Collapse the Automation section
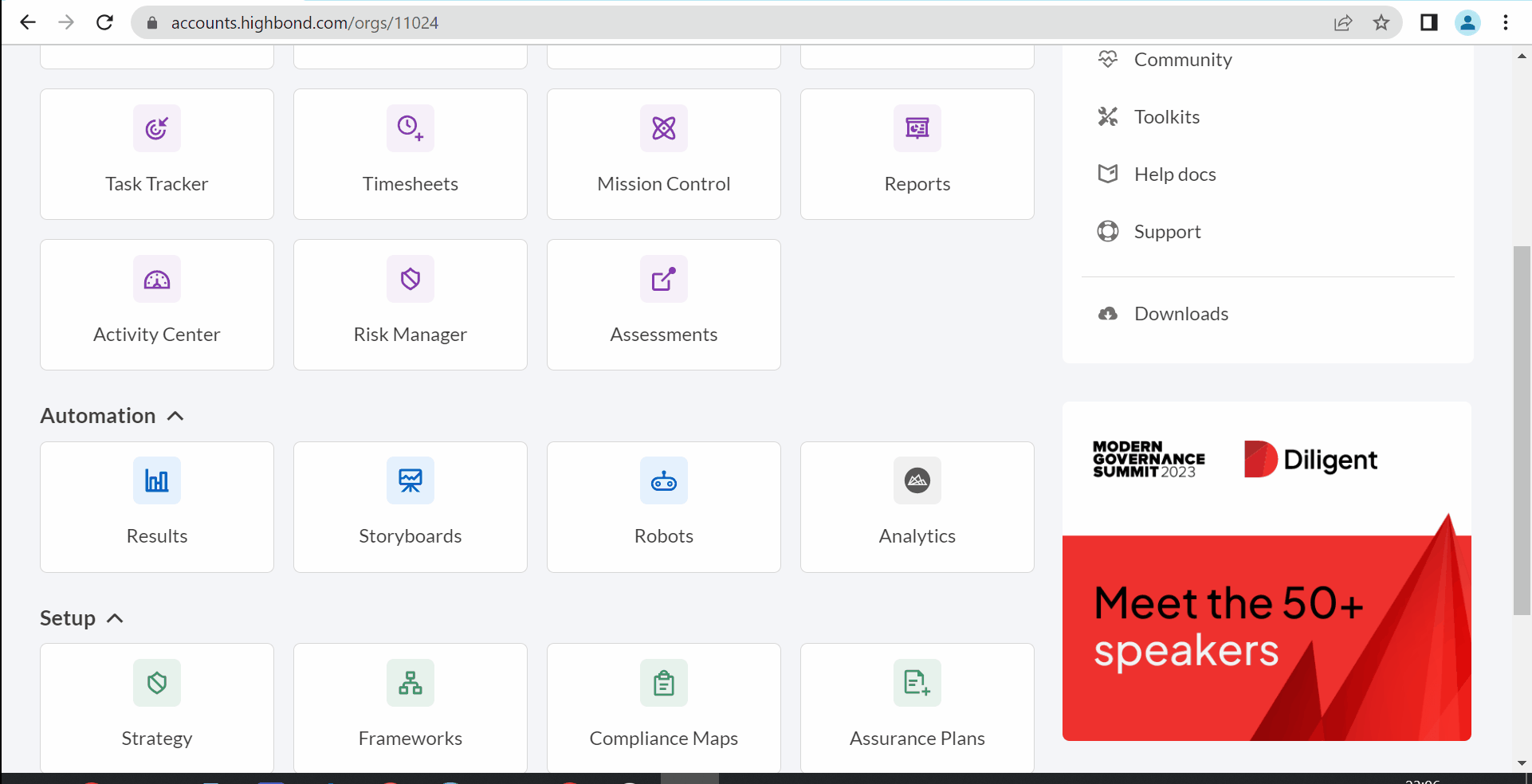1532x784 pixels. pyautogui.click(x=175, y=416)
